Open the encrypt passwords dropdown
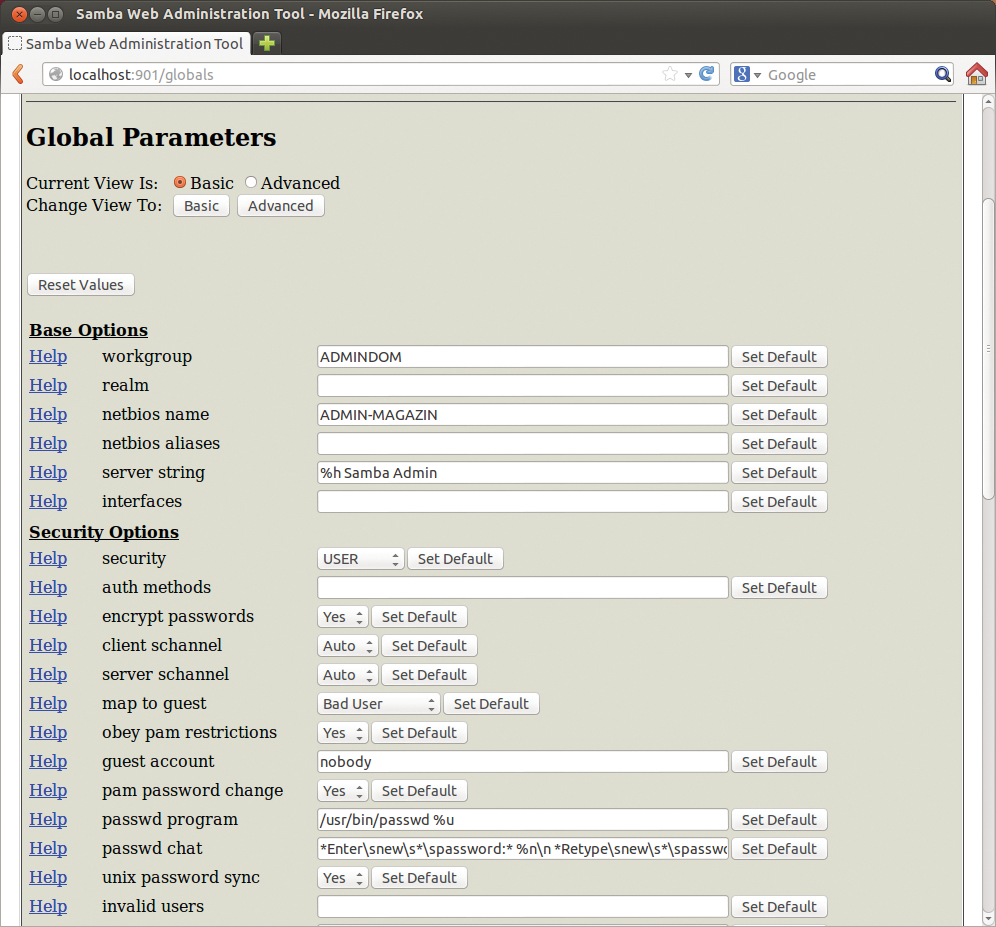The width and height of the screenshot is (996, 927). 342,617
